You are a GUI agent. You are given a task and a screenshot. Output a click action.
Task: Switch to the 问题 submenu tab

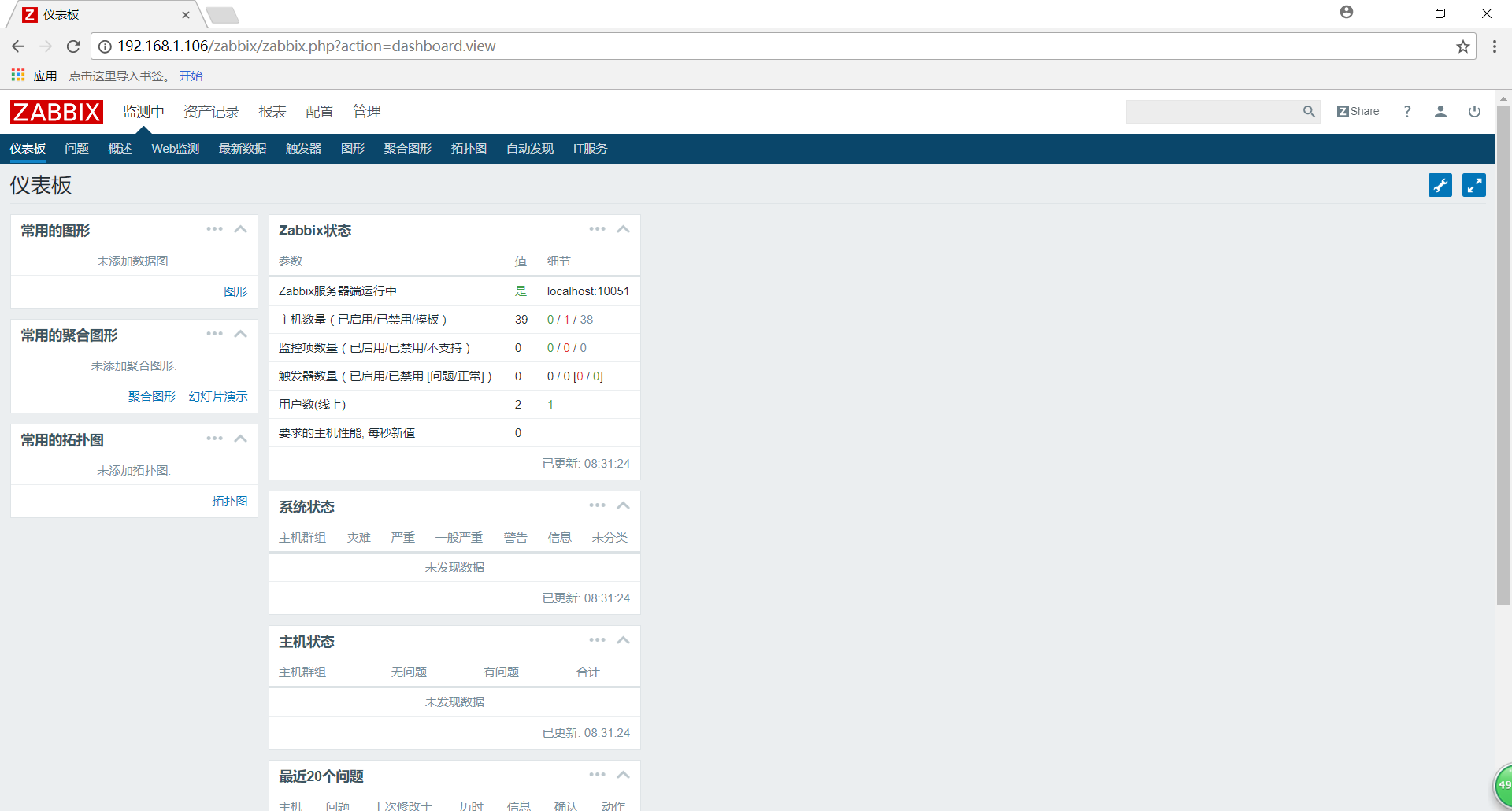76,149
